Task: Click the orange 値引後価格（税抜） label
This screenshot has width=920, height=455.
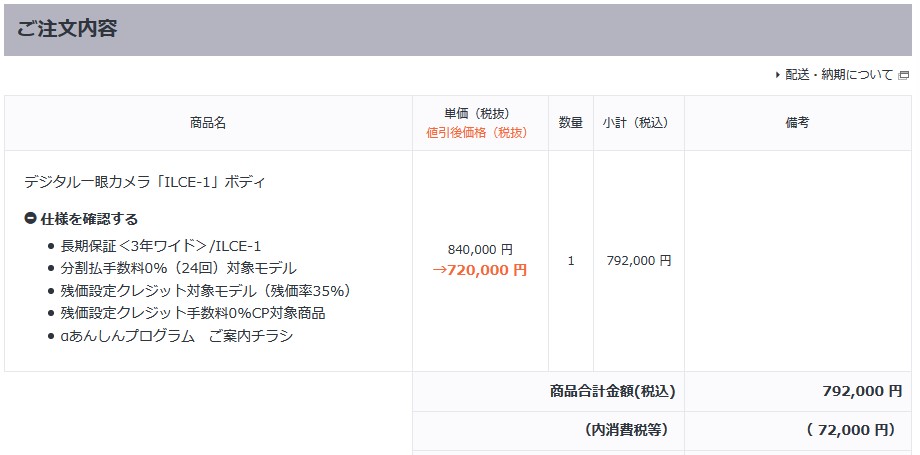Action: 477,133
